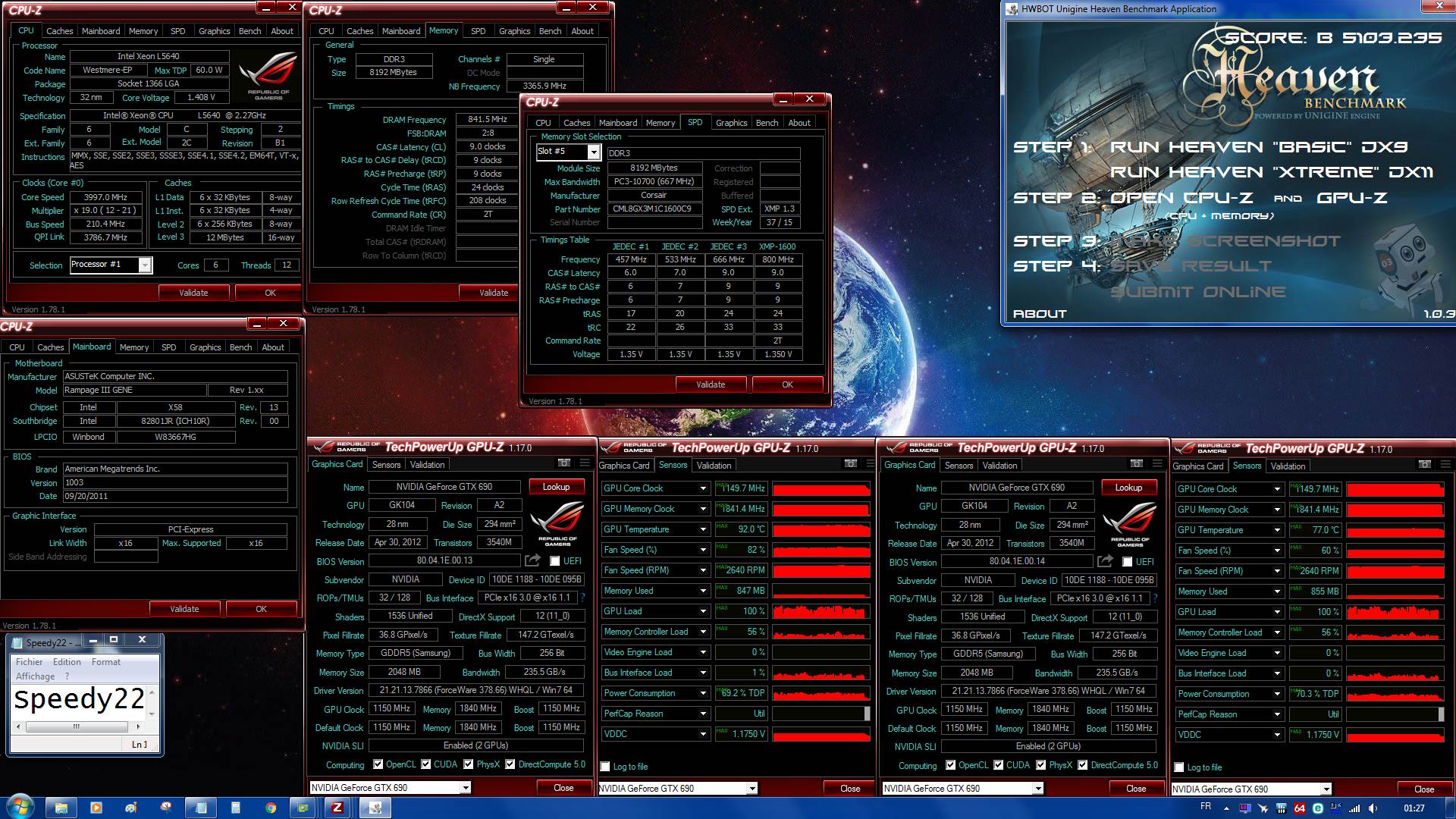
Task: Click the screenshot camera icon in the GPU-Z window with BIOS 80.04.1E.00.13
Action: (563, 463)
